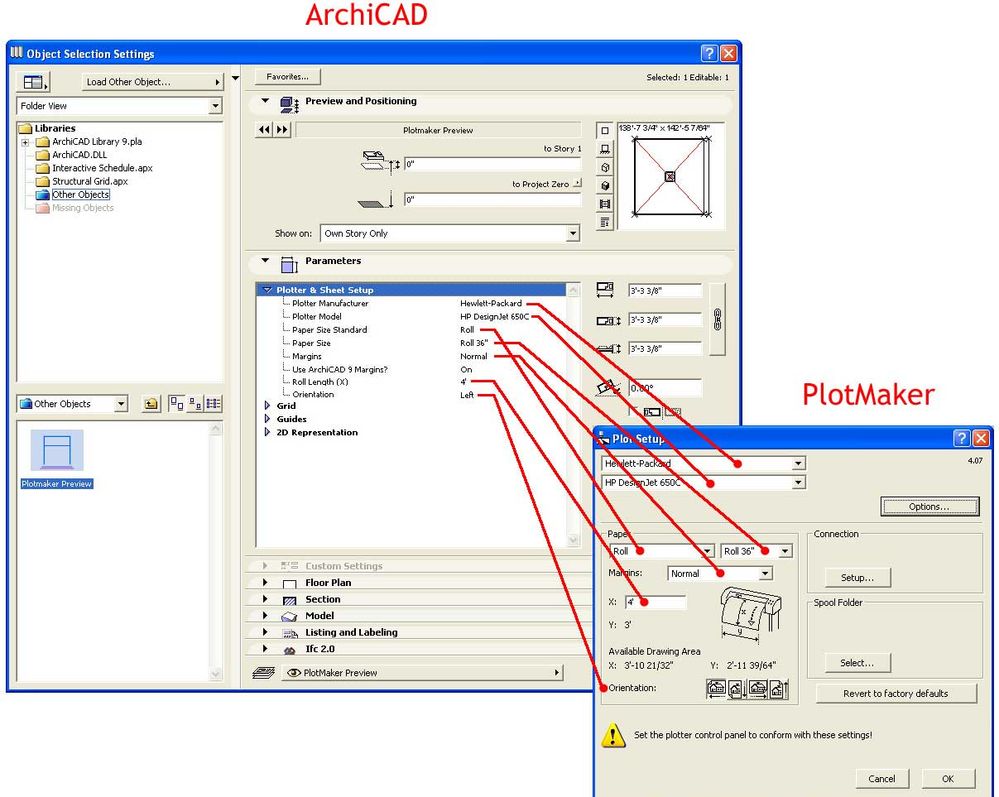Select 3D shaded preview cube icon
This screenshot has height=797, width=999.
tap(605, 186)
